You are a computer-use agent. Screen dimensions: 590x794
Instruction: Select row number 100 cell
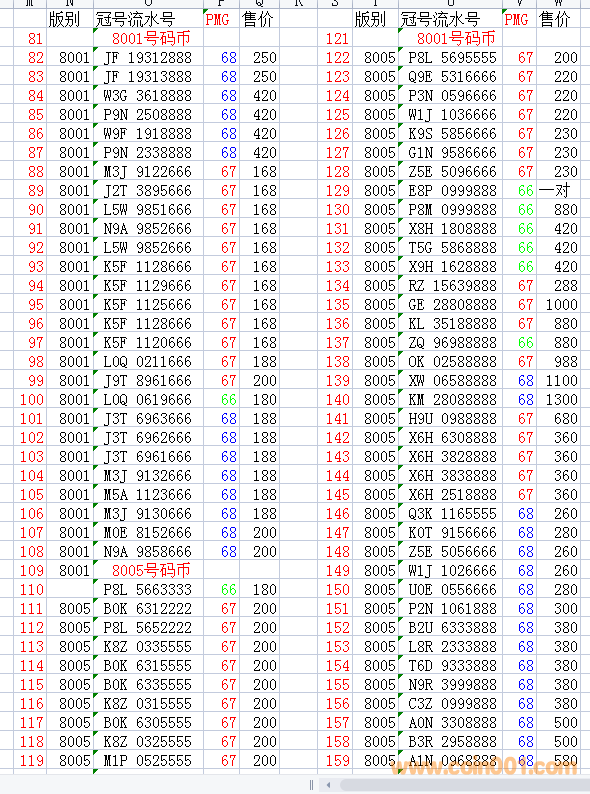pyautogui.click(x=30, y=400)
